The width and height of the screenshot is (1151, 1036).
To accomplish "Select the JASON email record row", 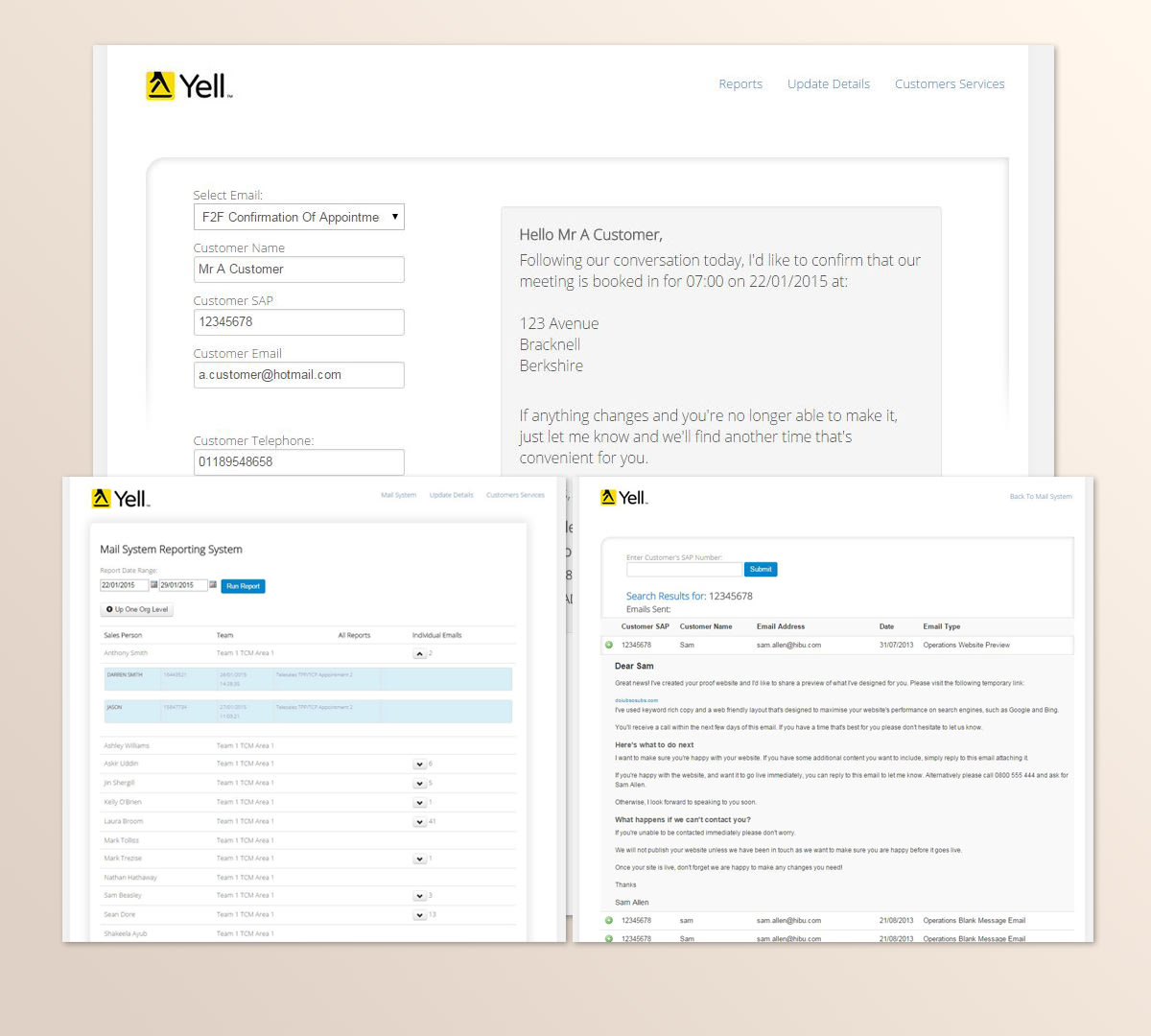I will (308, 712).
